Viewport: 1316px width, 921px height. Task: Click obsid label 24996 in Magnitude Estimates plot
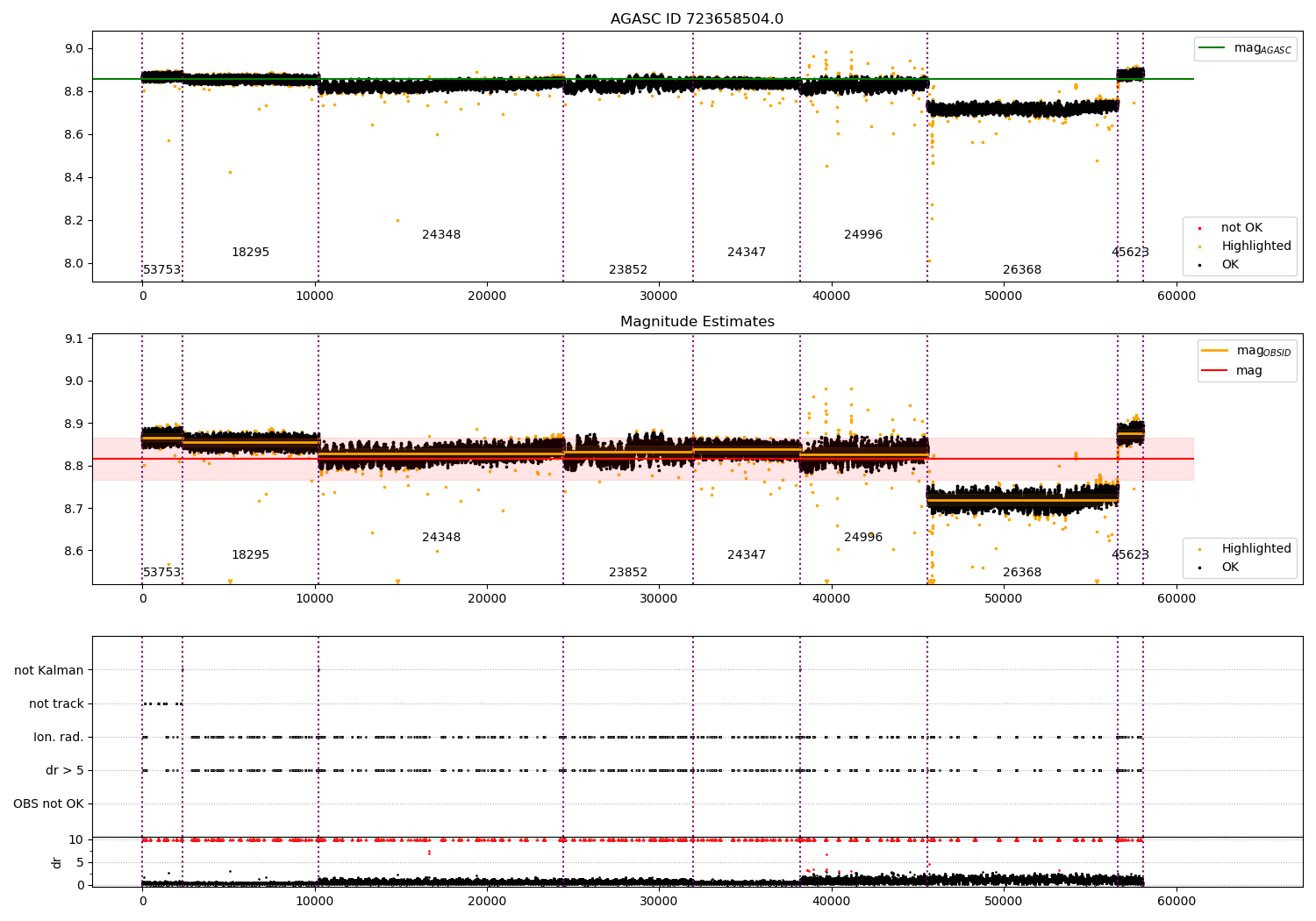click(863, 538)
